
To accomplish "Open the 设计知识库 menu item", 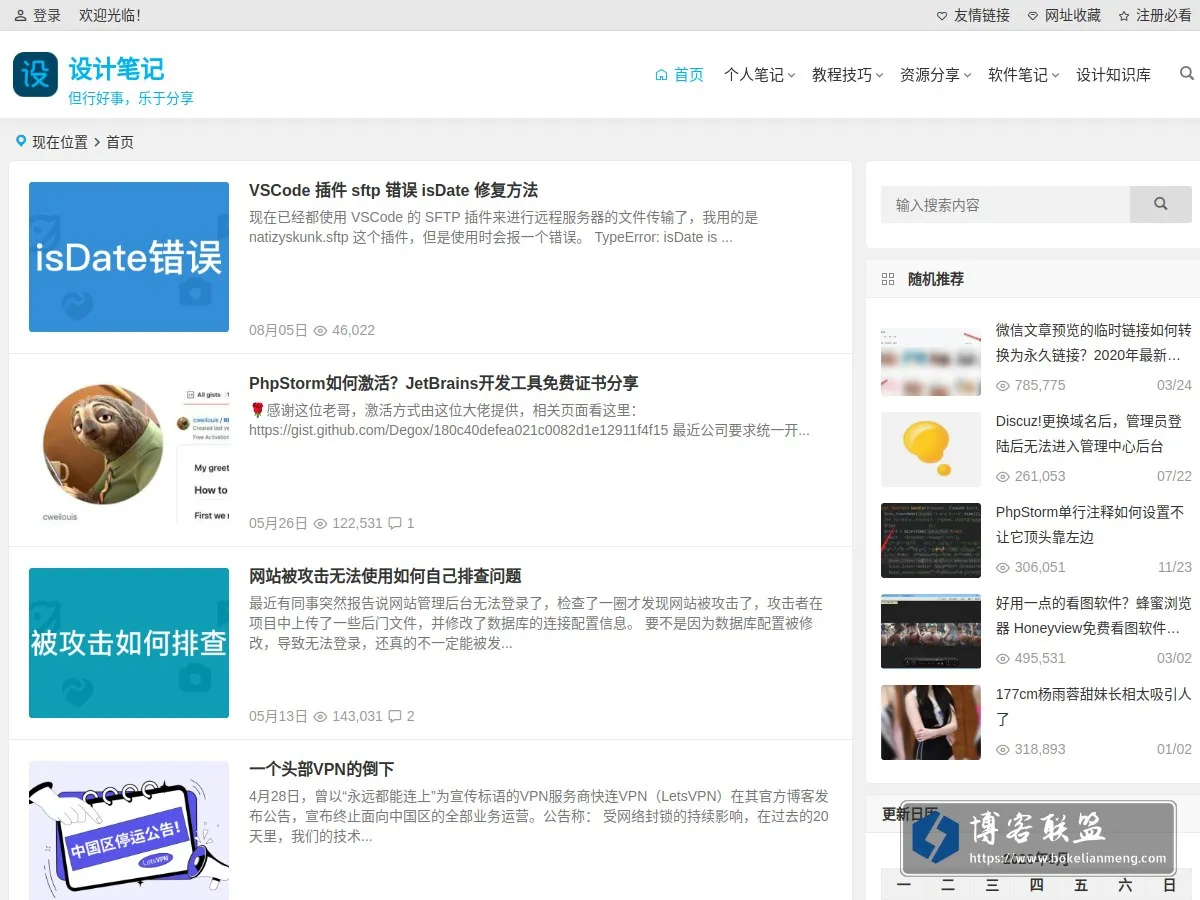I will point(1113,75).
